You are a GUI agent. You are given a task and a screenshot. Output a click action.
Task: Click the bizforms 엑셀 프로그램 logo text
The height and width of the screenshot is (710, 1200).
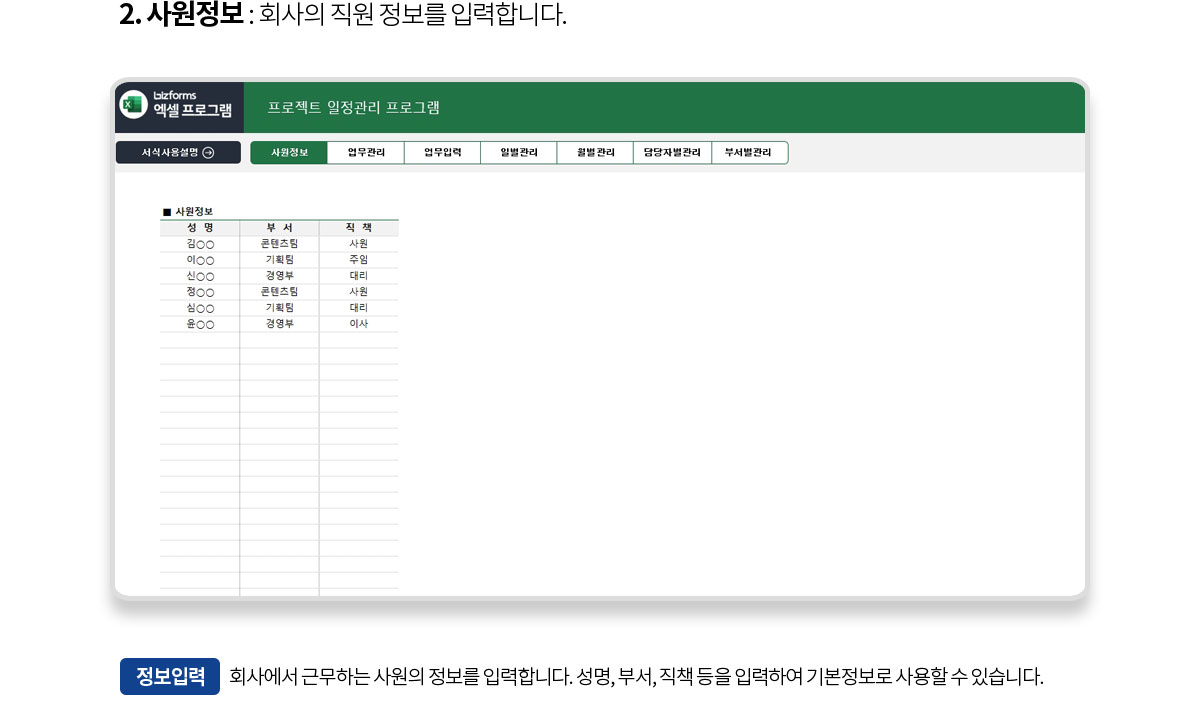[192, 105]
